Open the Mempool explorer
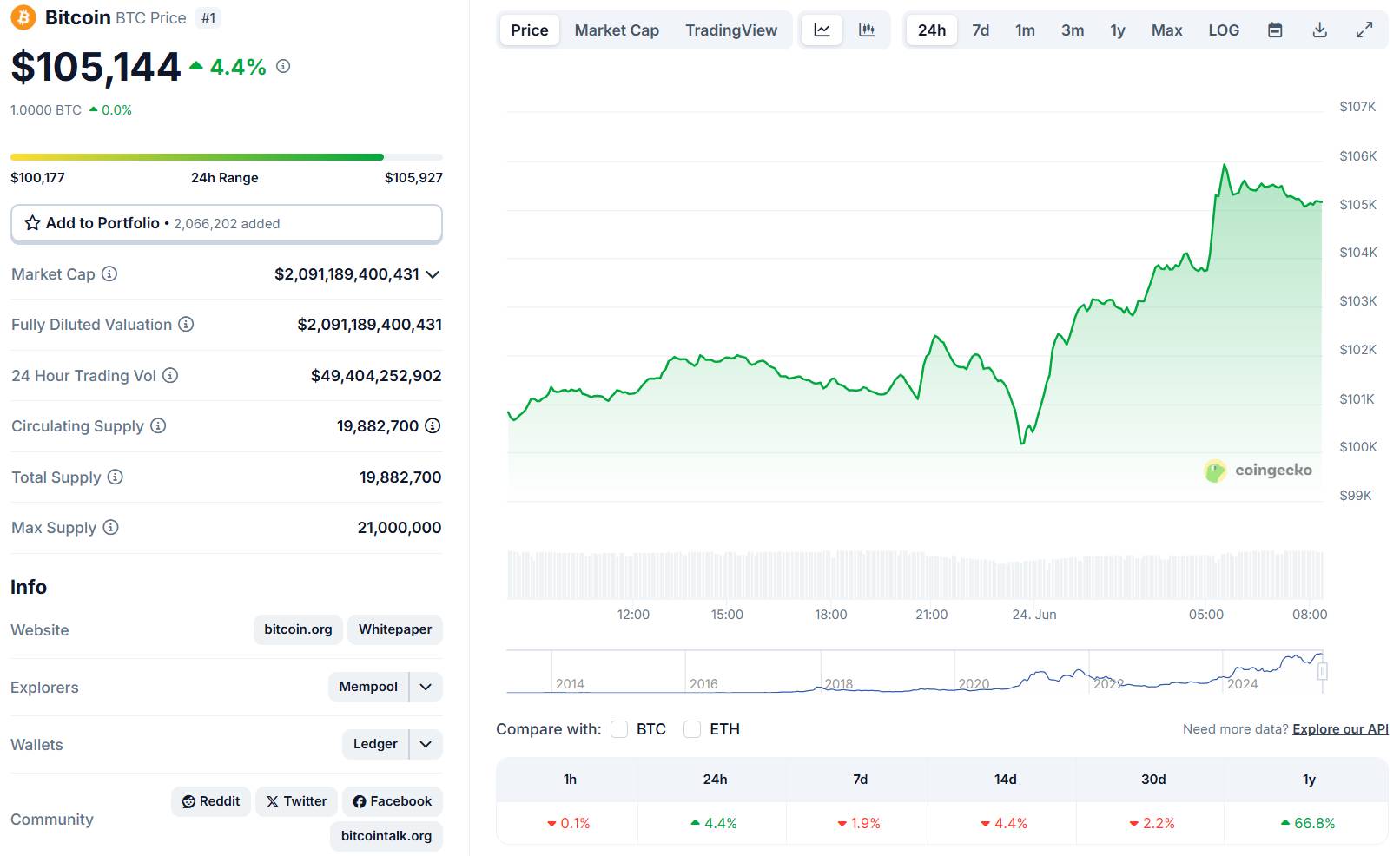This screenshot has height=856, width=1400. tap(368, 687)
